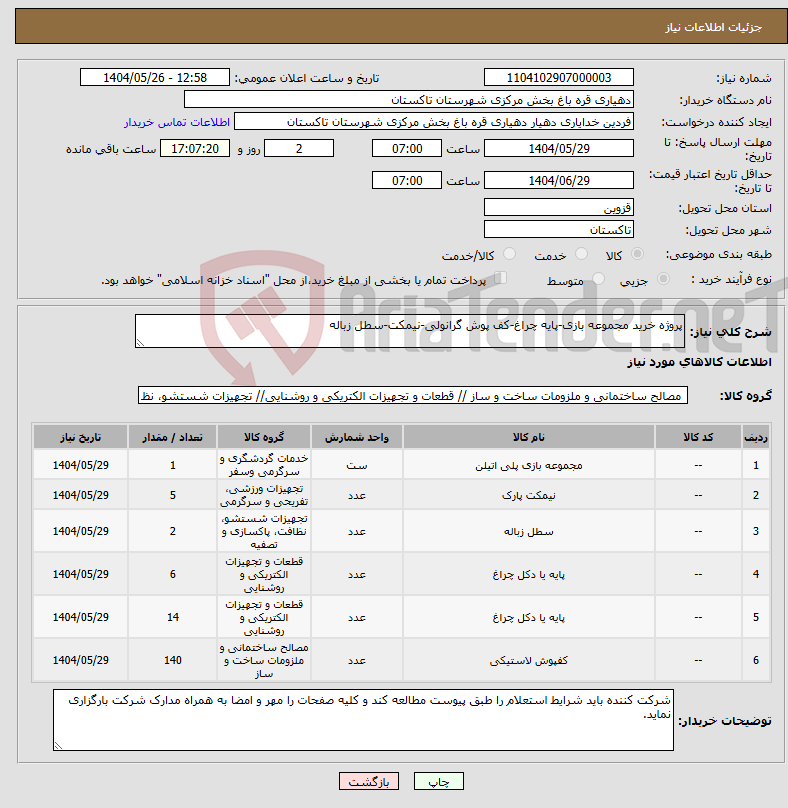
Task: Click the remaining time field 17:07:20
Action: pyautogui.click(x=195, y=148)
